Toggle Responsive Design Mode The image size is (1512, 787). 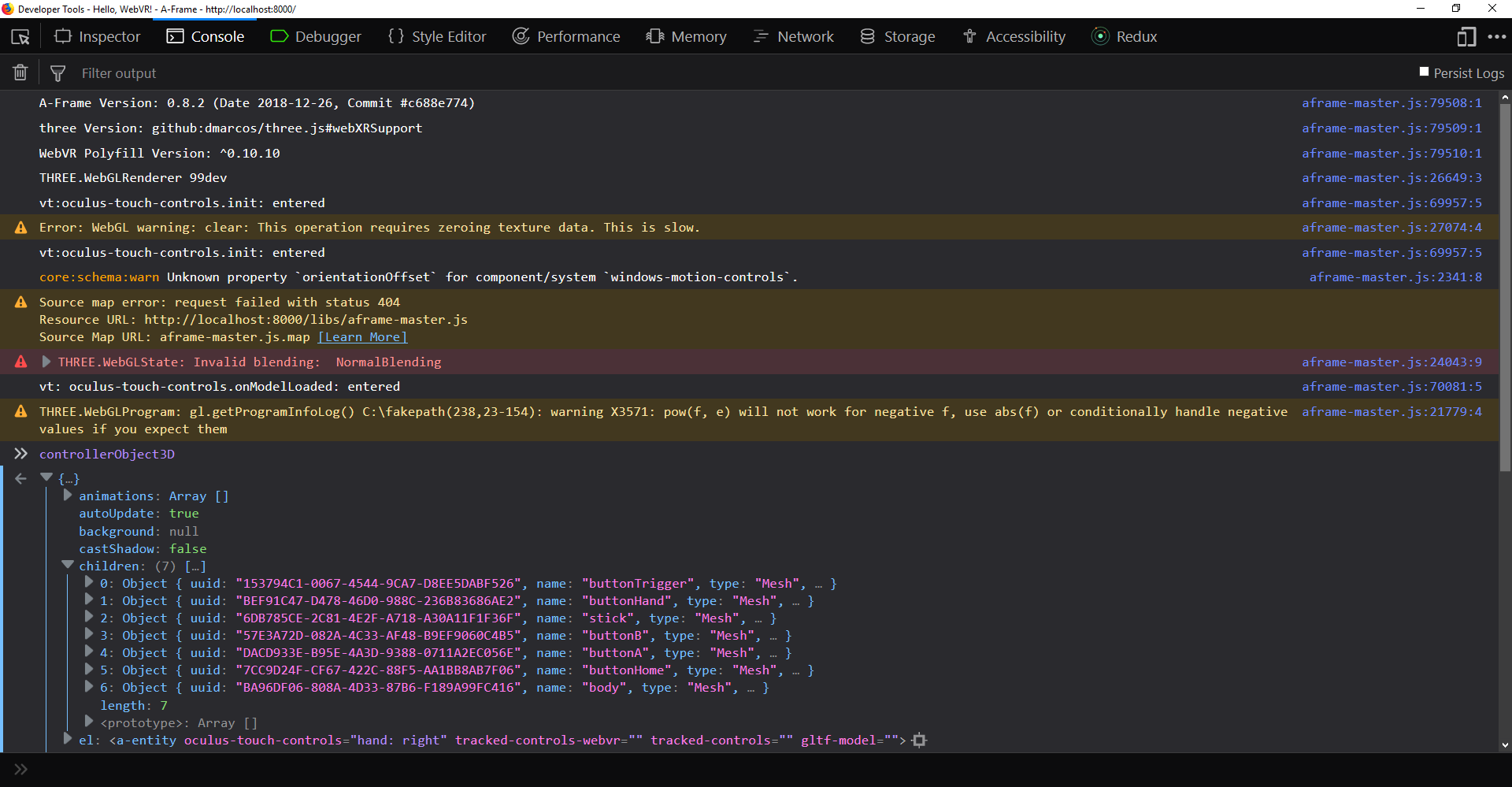pos(1466,36)
